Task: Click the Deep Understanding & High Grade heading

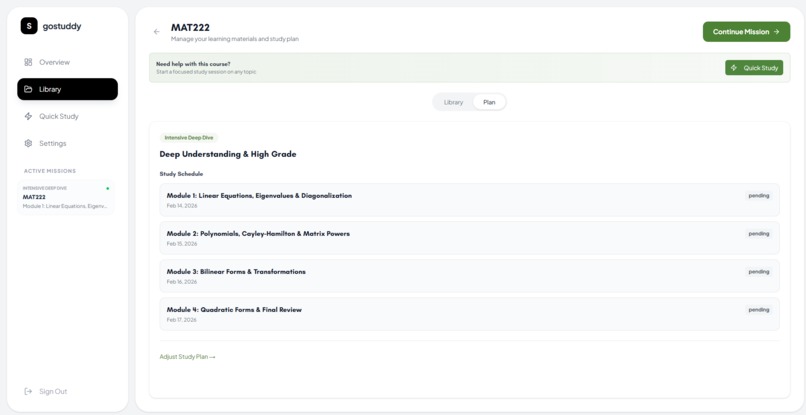Action: (228, 154)
